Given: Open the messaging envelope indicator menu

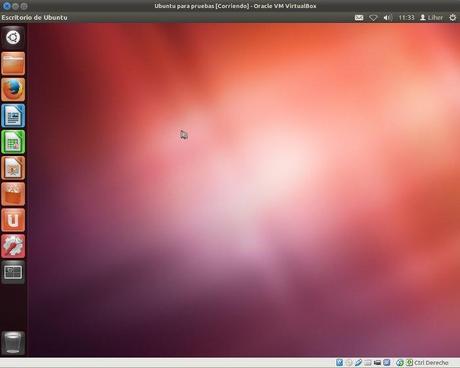Looking at the screenshot, I should (359, 18).
